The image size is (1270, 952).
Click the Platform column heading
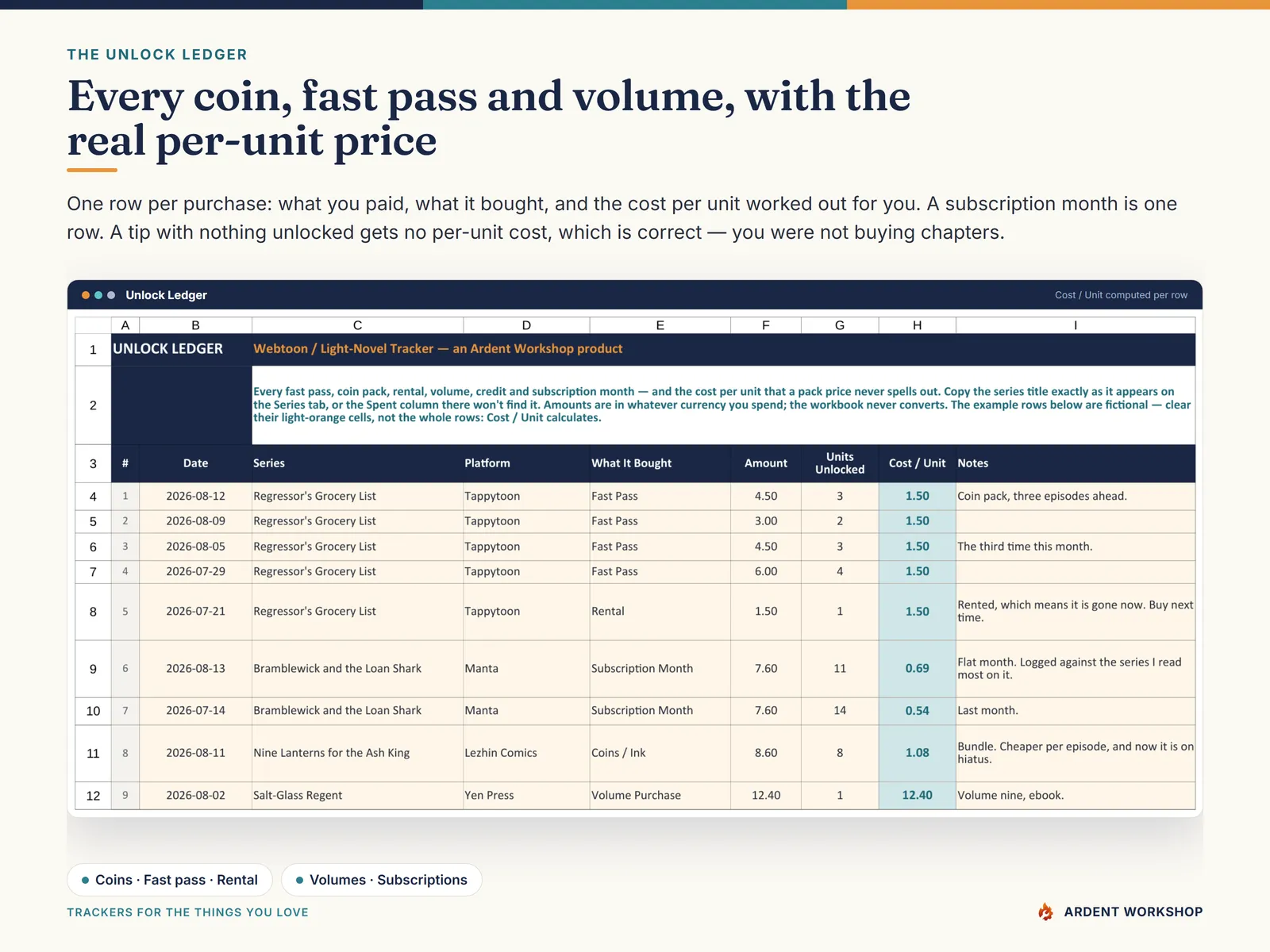(526, 463)
